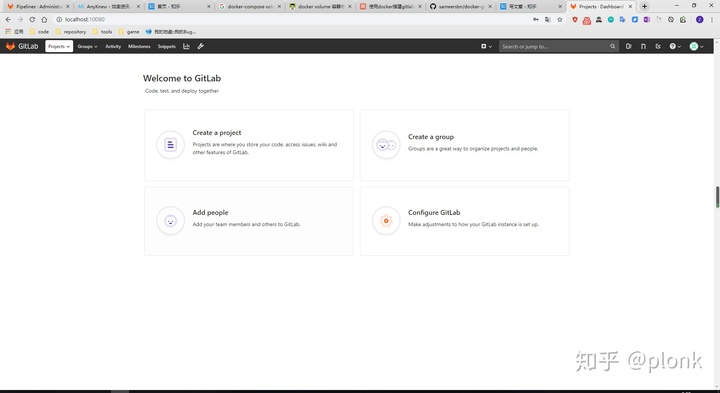Open Merge requests icon in navbar
720x393 pixels.
point(643,46)
